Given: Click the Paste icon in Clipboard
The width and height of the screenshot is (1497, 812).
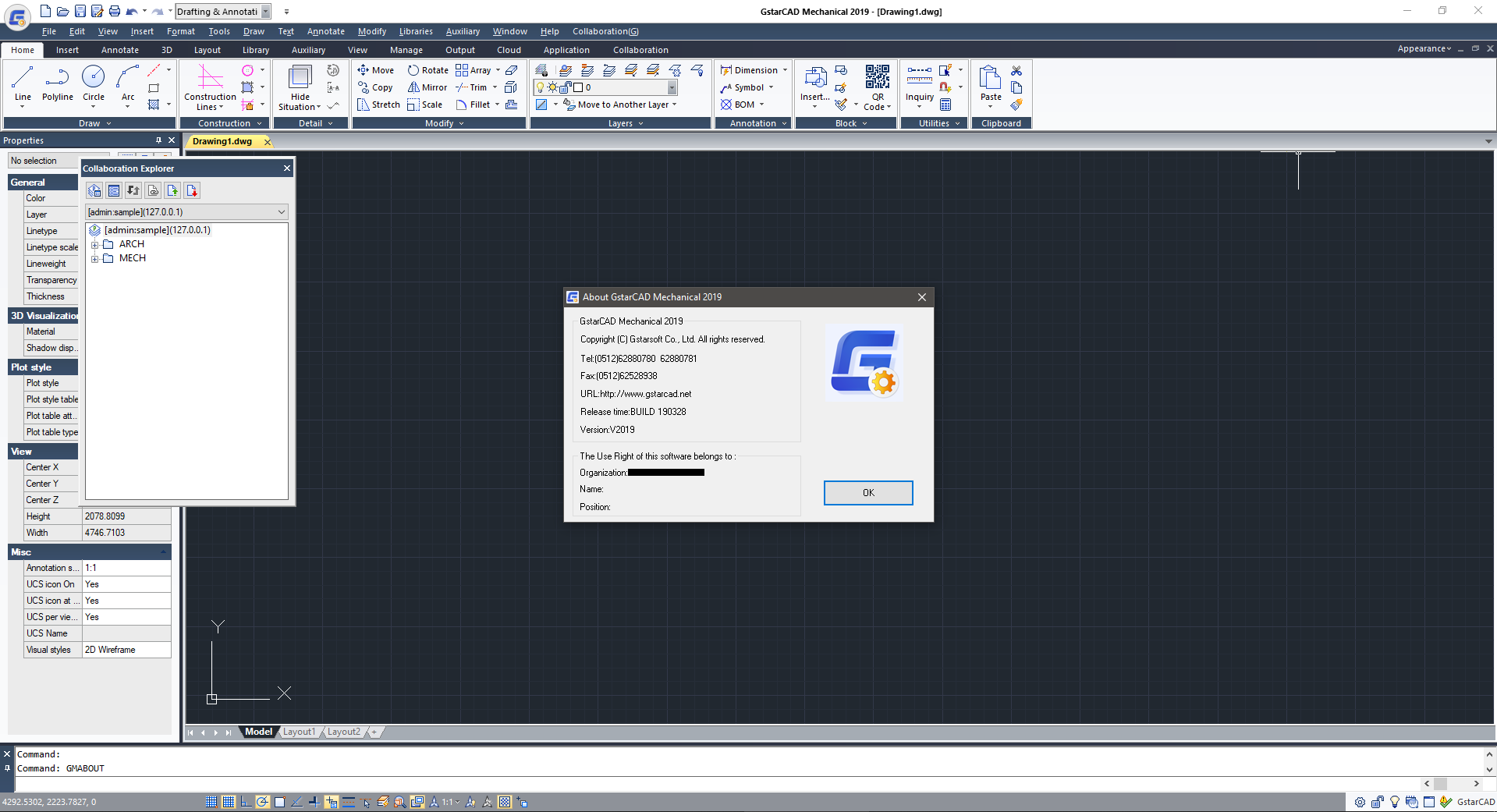Looking at the screenshot, I should (x=991, y=84).
